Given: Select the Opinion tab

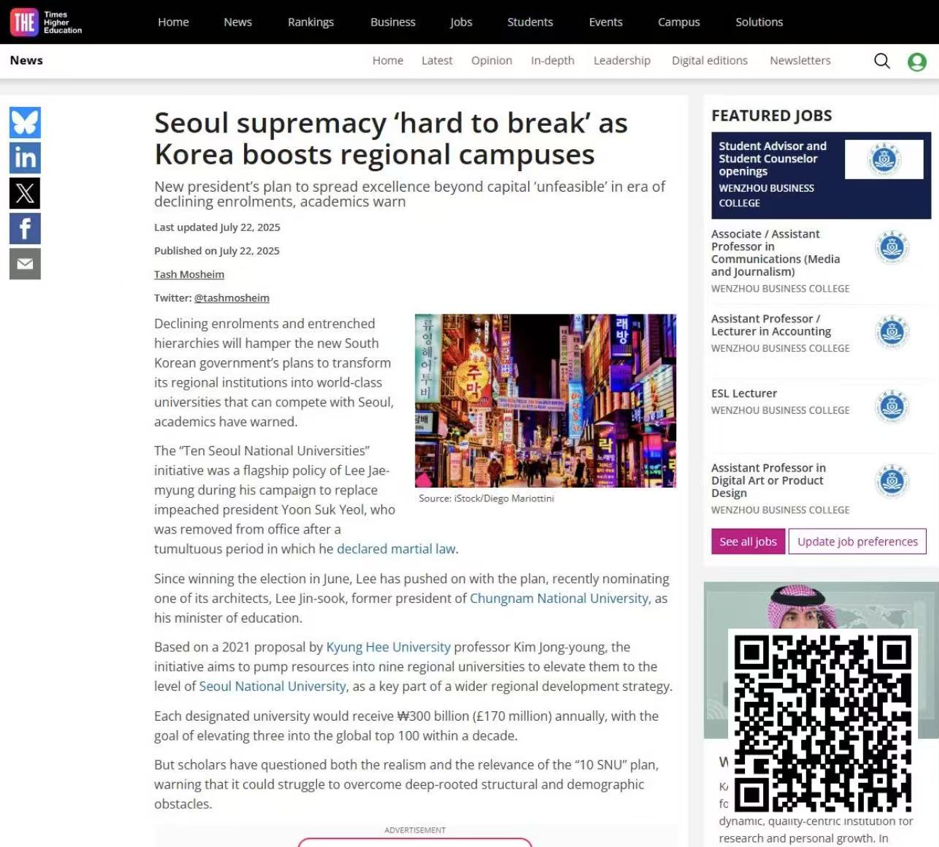Looking at the screenshot, I should coord(491,60).
